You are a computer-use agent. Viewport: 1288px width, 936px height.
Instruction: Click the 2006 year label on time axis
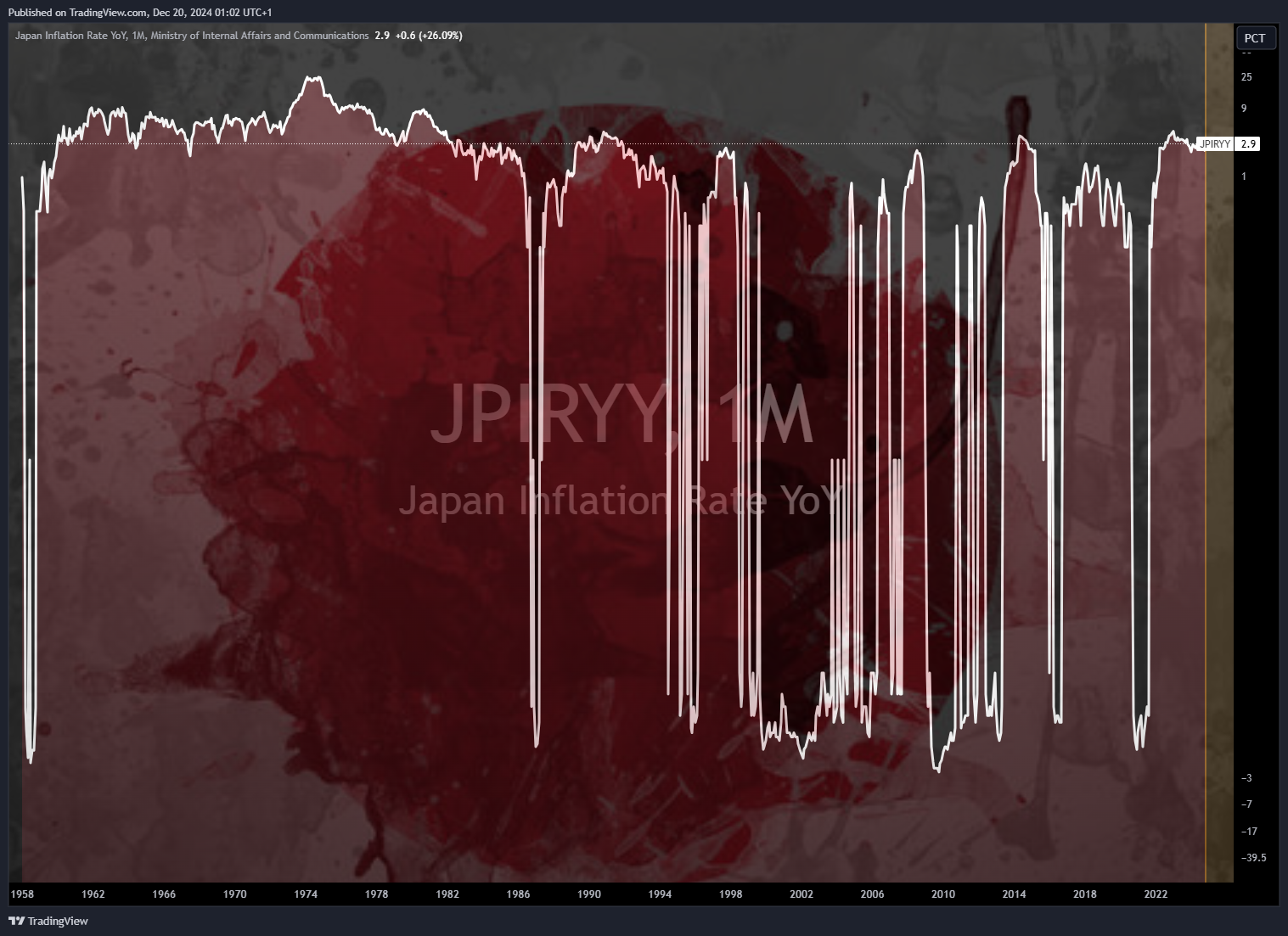pyautogui.click(x=872, y=894)
